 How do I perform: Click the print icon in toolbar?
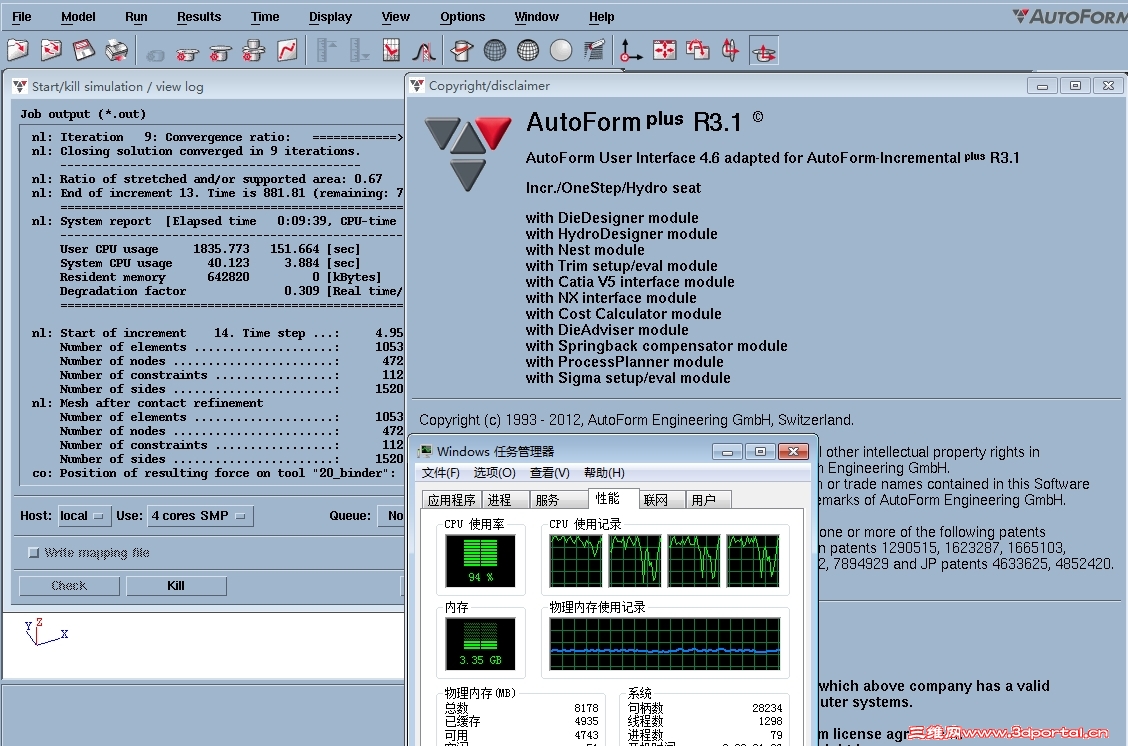click(116, 50)
